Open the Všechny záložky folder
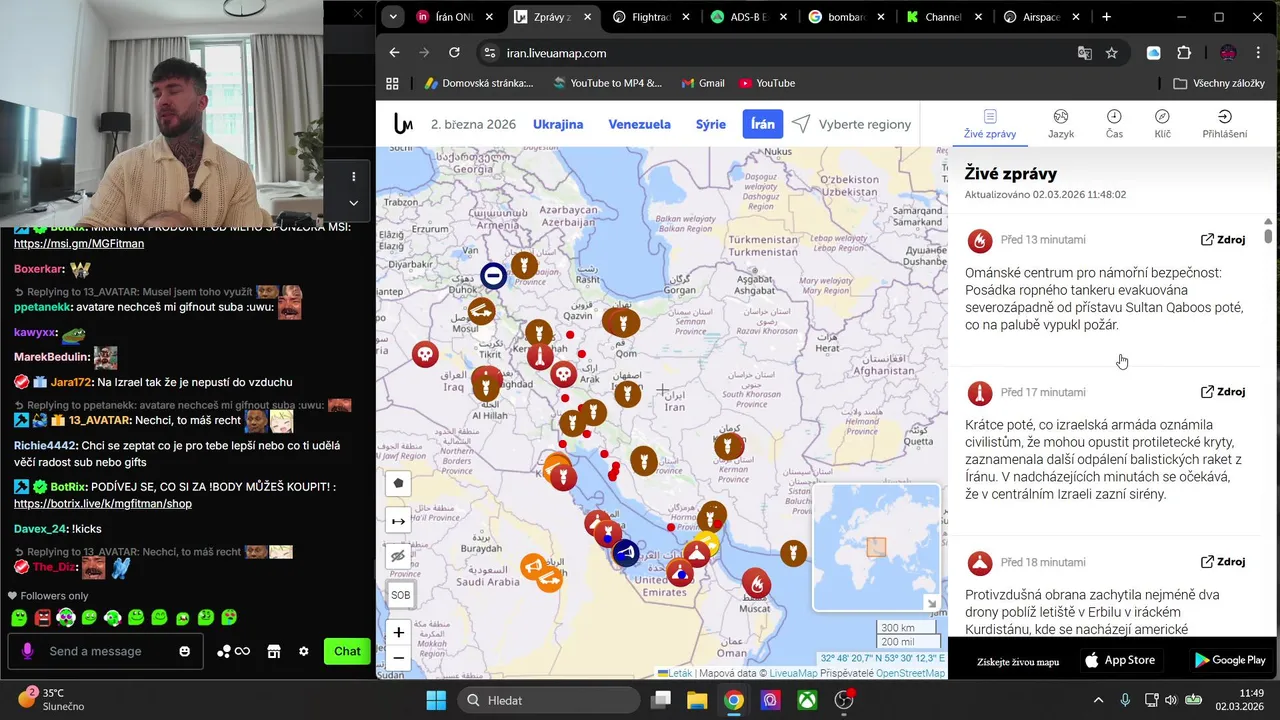 tap(1219, 83)
